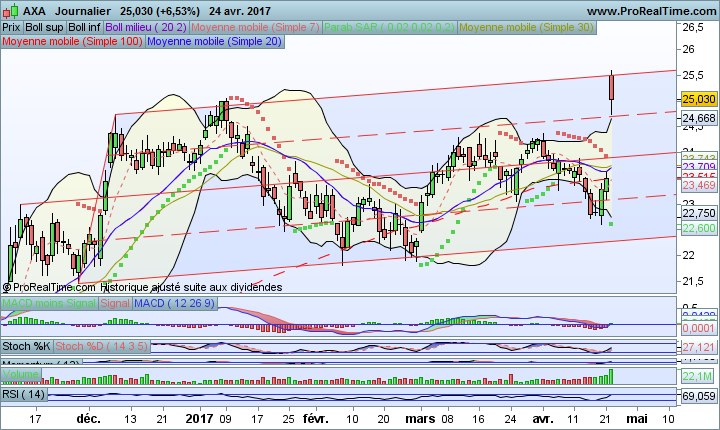
Task: Click the mars label on date axis
Action: 421,419
